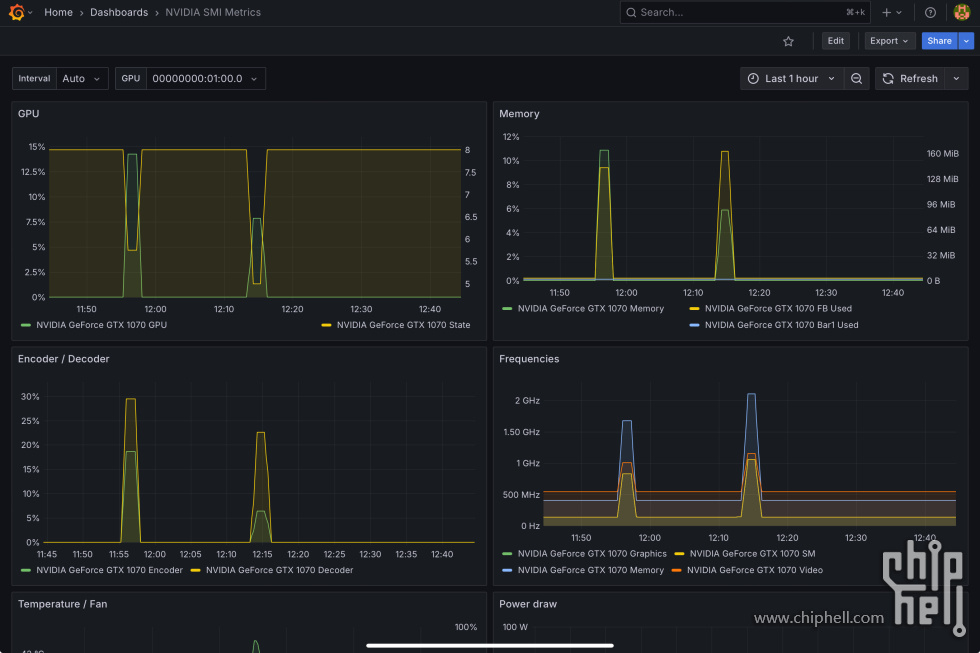The height and width of the screenshot is (653, 980).
Task: Star this dashboard as favorite
Action: click(x=788, y=41)
